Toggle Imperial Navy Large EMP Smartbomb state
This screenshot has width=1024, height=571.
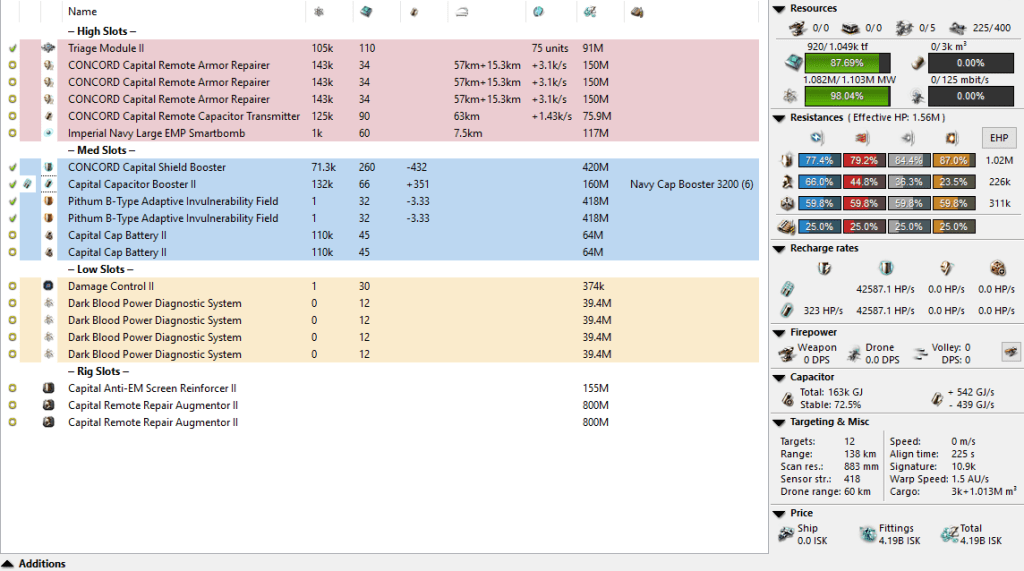tap(12, 133)
